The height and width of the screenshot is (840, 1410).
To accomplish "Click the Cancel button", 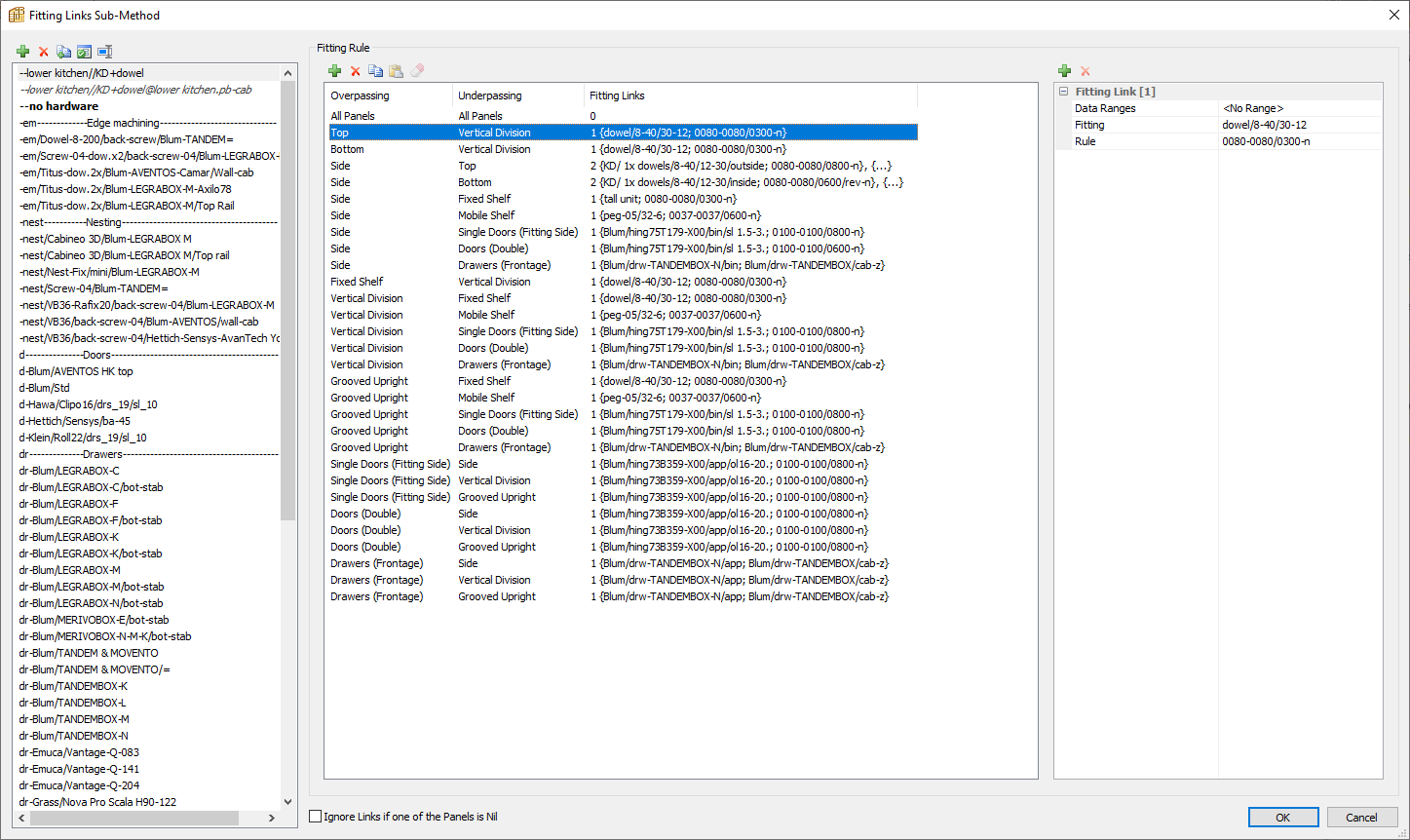I will pos(1362,818).
